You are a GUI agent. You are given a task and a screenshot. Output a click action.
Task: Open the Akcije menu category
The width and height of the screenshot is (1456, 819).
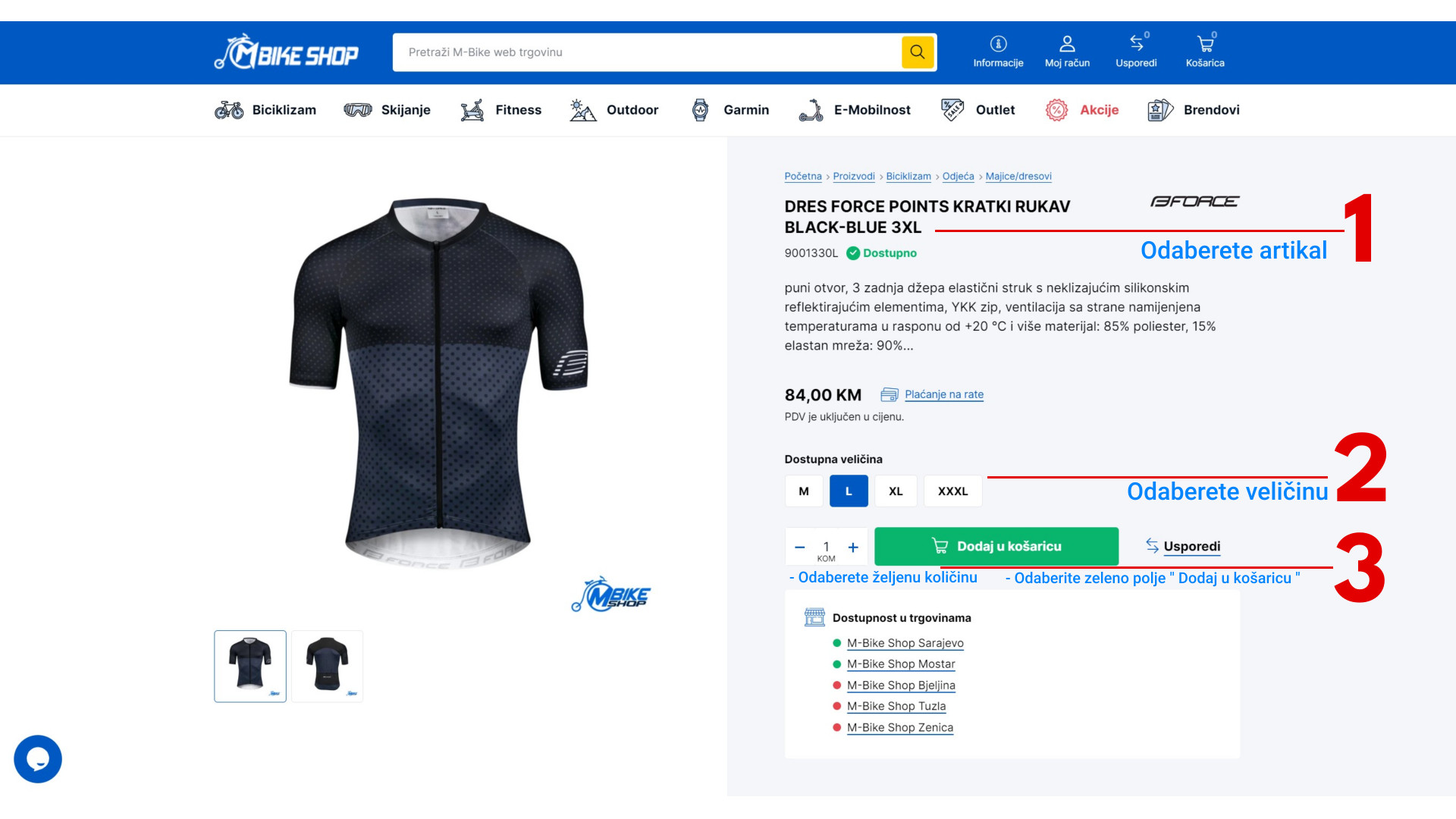[1082, 110]
